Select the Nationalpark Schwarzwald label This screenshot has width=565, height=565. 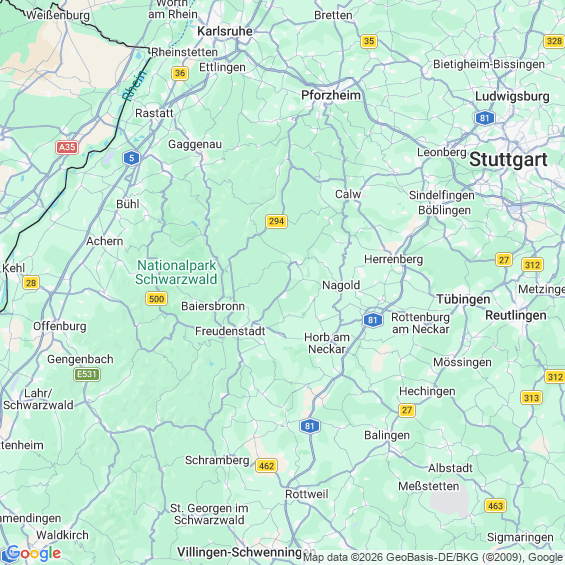click(x=177, y=272)
